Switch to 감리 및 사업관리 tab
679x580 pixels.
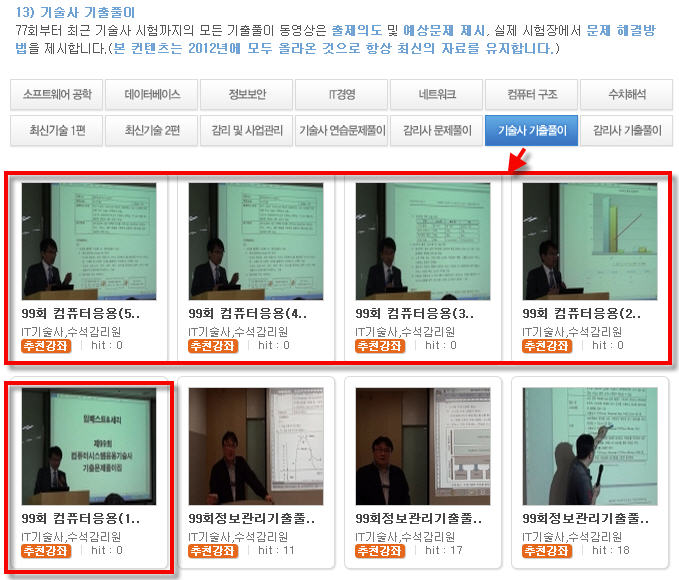(x=247, y=130)
